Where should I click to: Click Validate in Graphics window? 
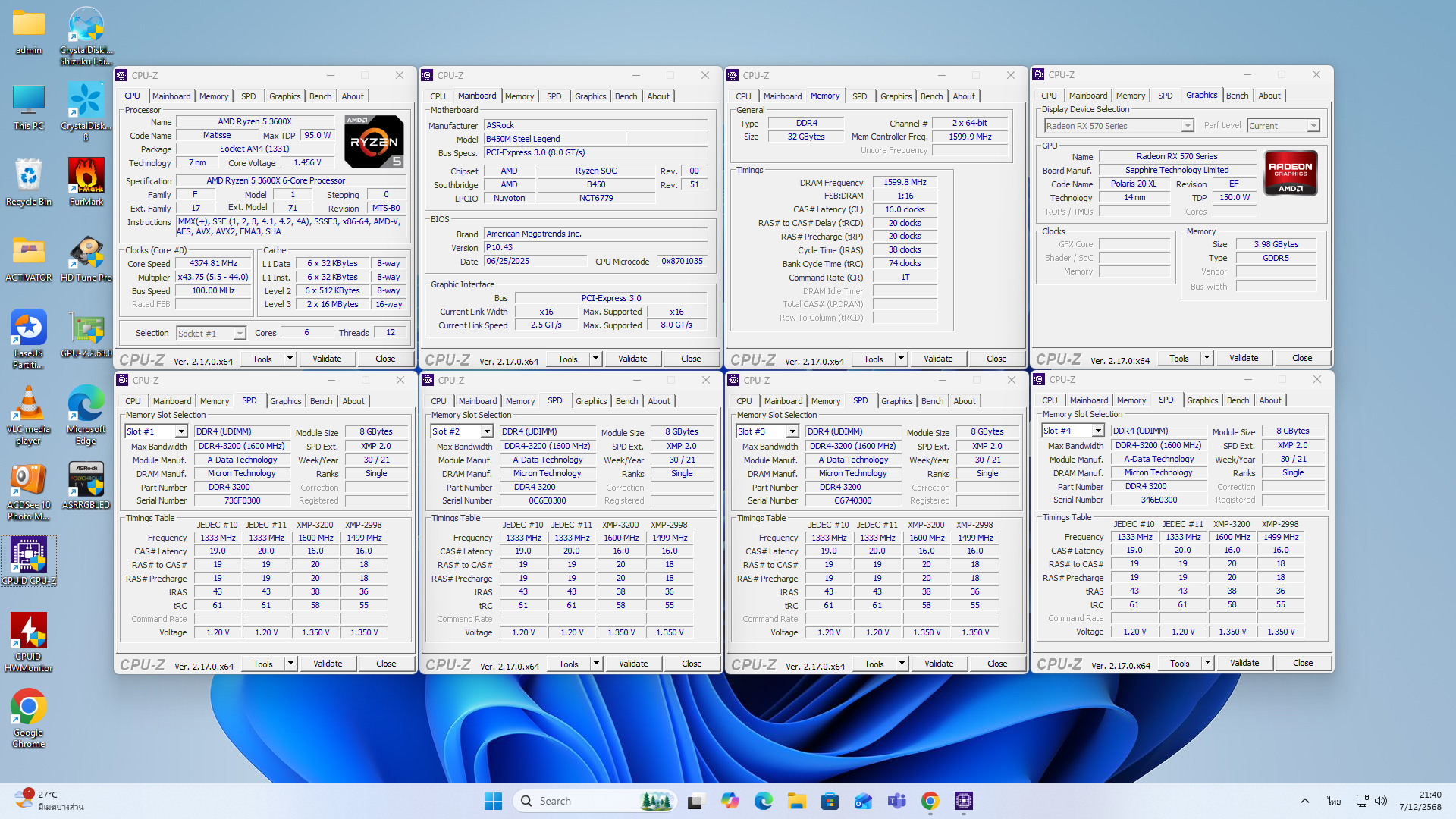tap(1243, 358)
